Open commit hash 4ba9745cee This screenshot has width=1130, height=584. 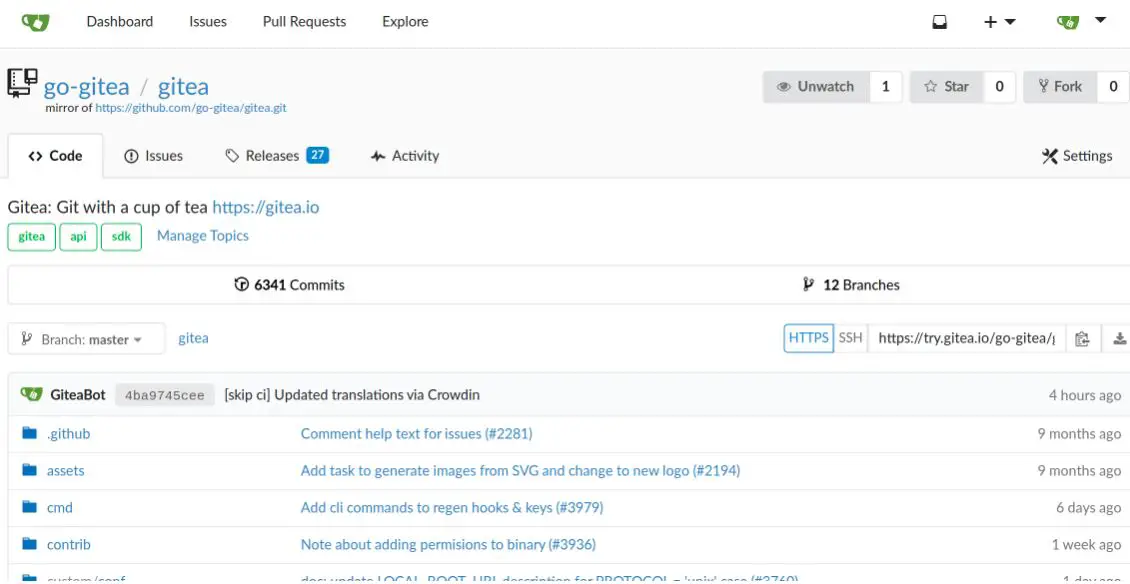pos(165,394)
